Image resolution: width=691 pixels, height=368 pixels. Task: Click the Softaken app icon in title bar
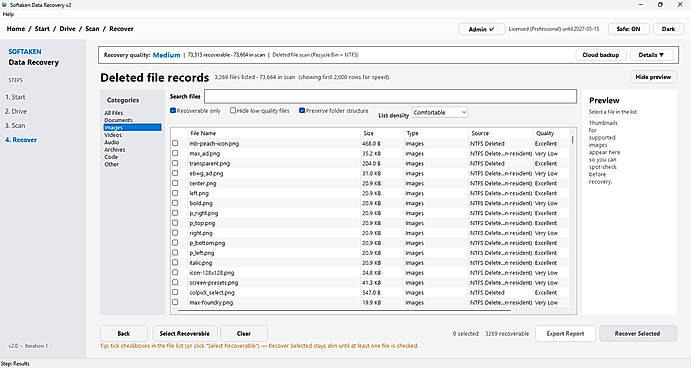[4, 5]
